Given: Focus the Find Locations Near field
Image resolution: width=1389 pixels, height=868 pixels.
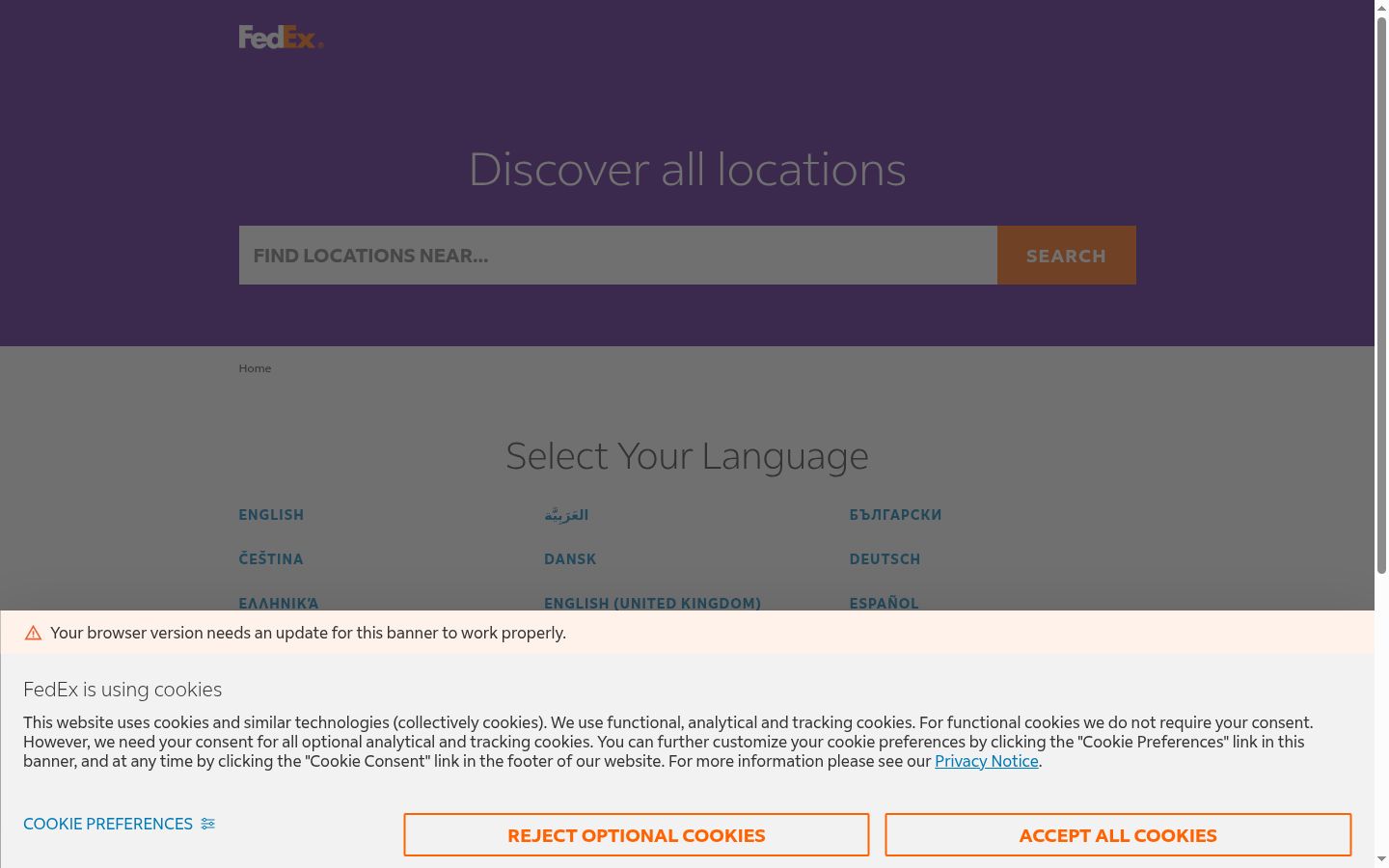Looking at the screenshot, I should click(617, 256).
